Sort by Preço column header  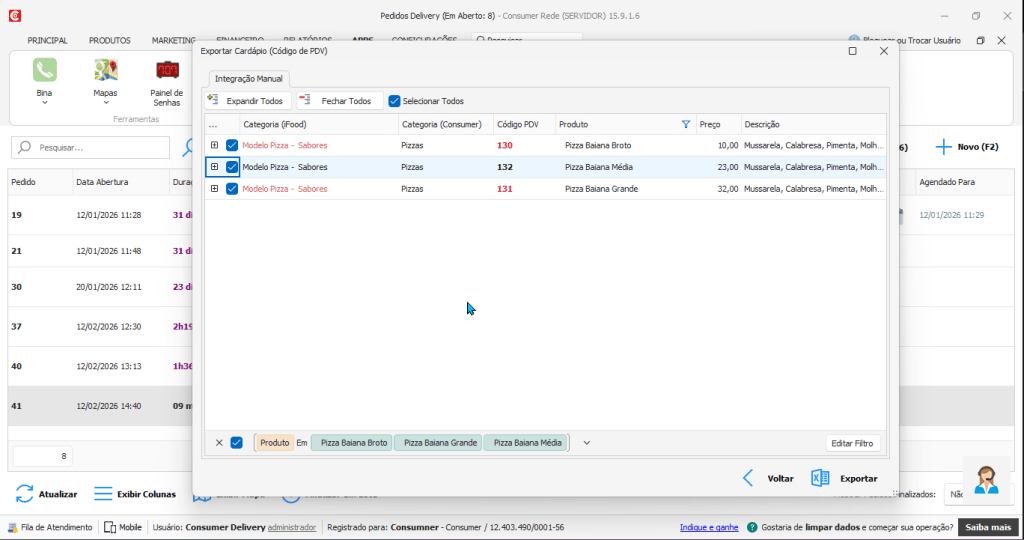click(719, 124)
